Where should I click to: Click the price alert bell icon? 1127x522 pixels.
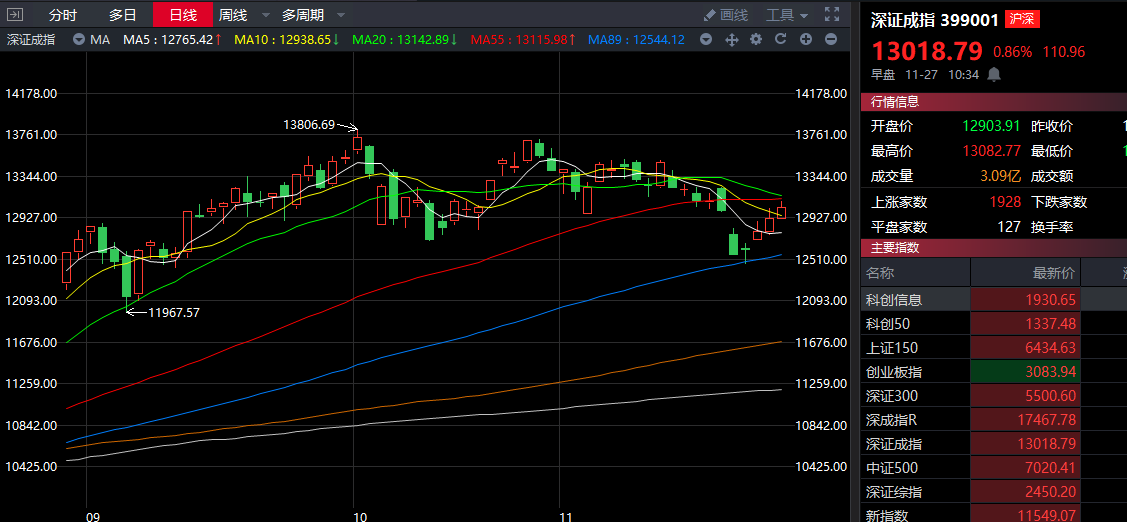click(994, 74)
